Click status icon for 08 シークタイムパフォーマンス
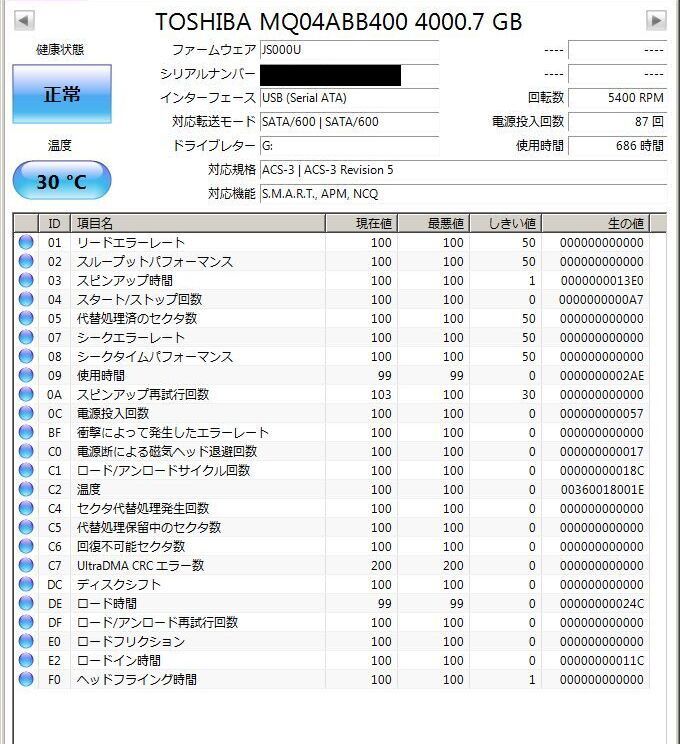The image size is (680, 744). (x=26, y=356)
